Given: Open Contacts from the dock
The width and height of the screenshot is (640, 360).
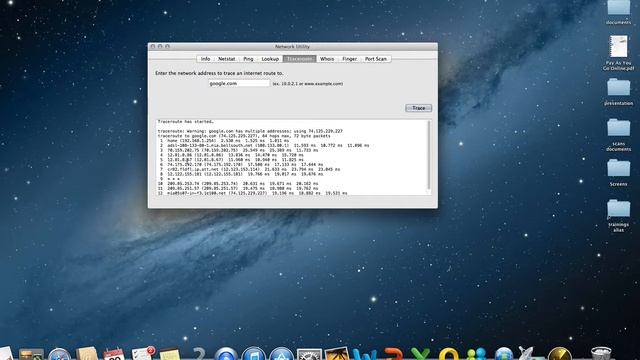Looking at the screenshot, I should 87,354.
